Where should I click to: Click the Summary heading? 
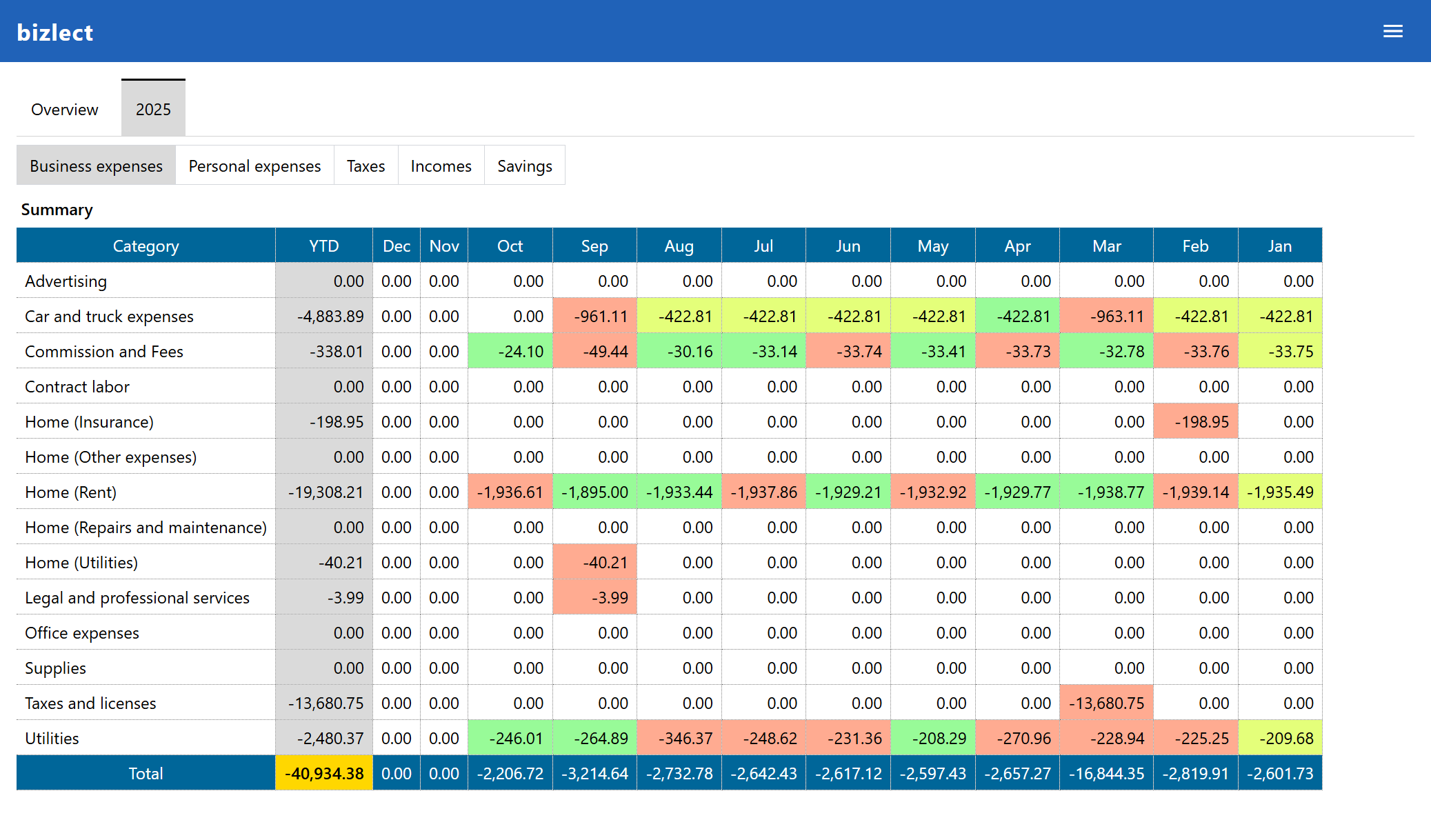[57, 210]
